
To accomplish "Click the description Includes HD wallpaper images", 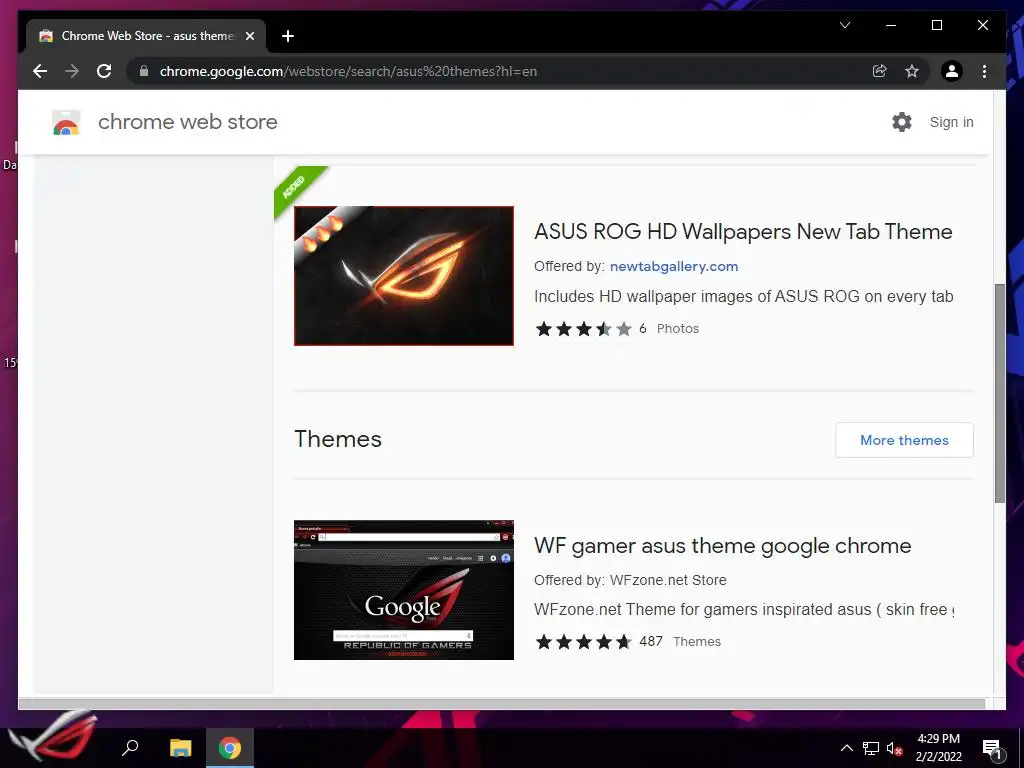I will tap(743, 296).
